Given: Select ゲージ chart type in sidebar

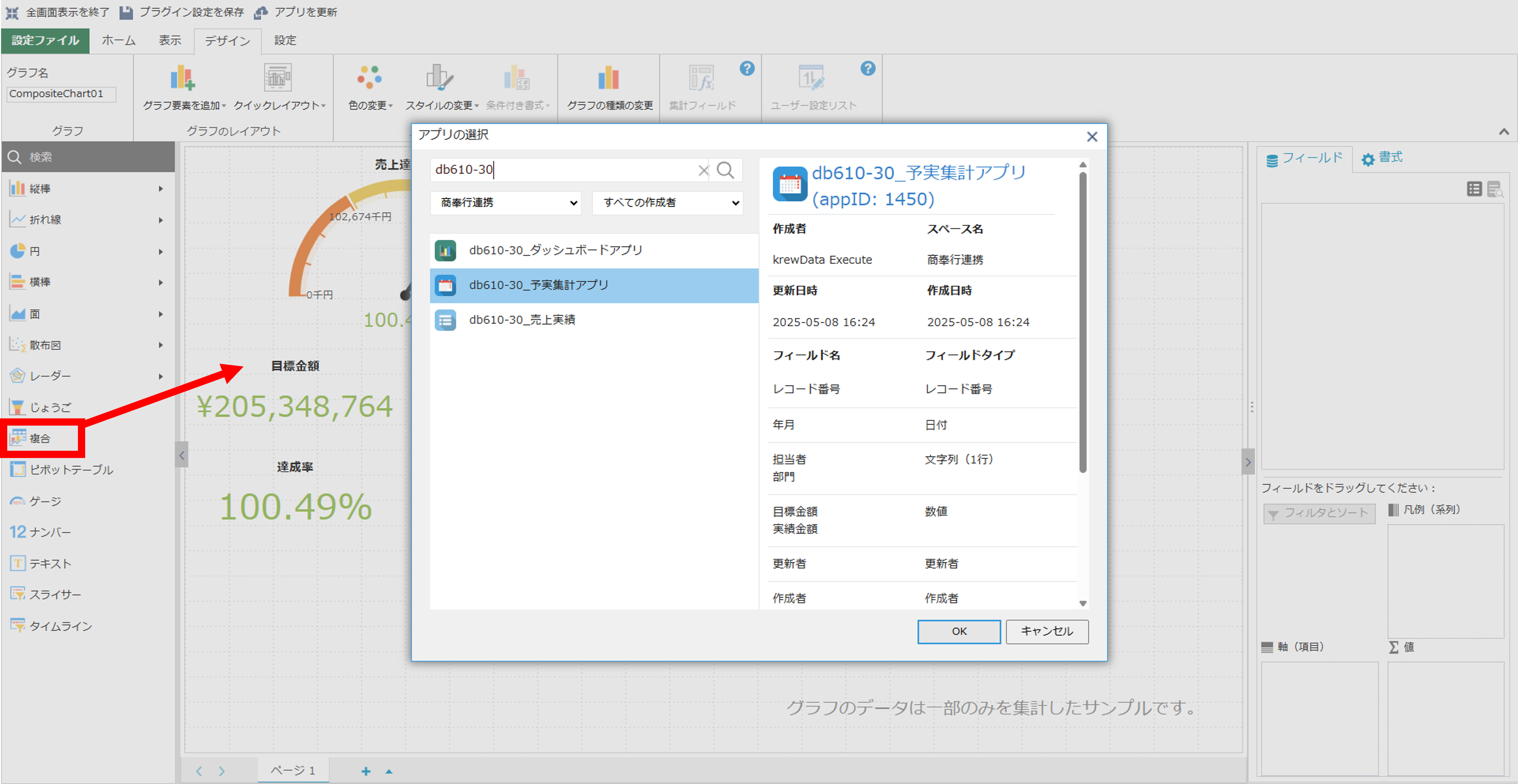Looking at the screenshot, I should 87,501.
